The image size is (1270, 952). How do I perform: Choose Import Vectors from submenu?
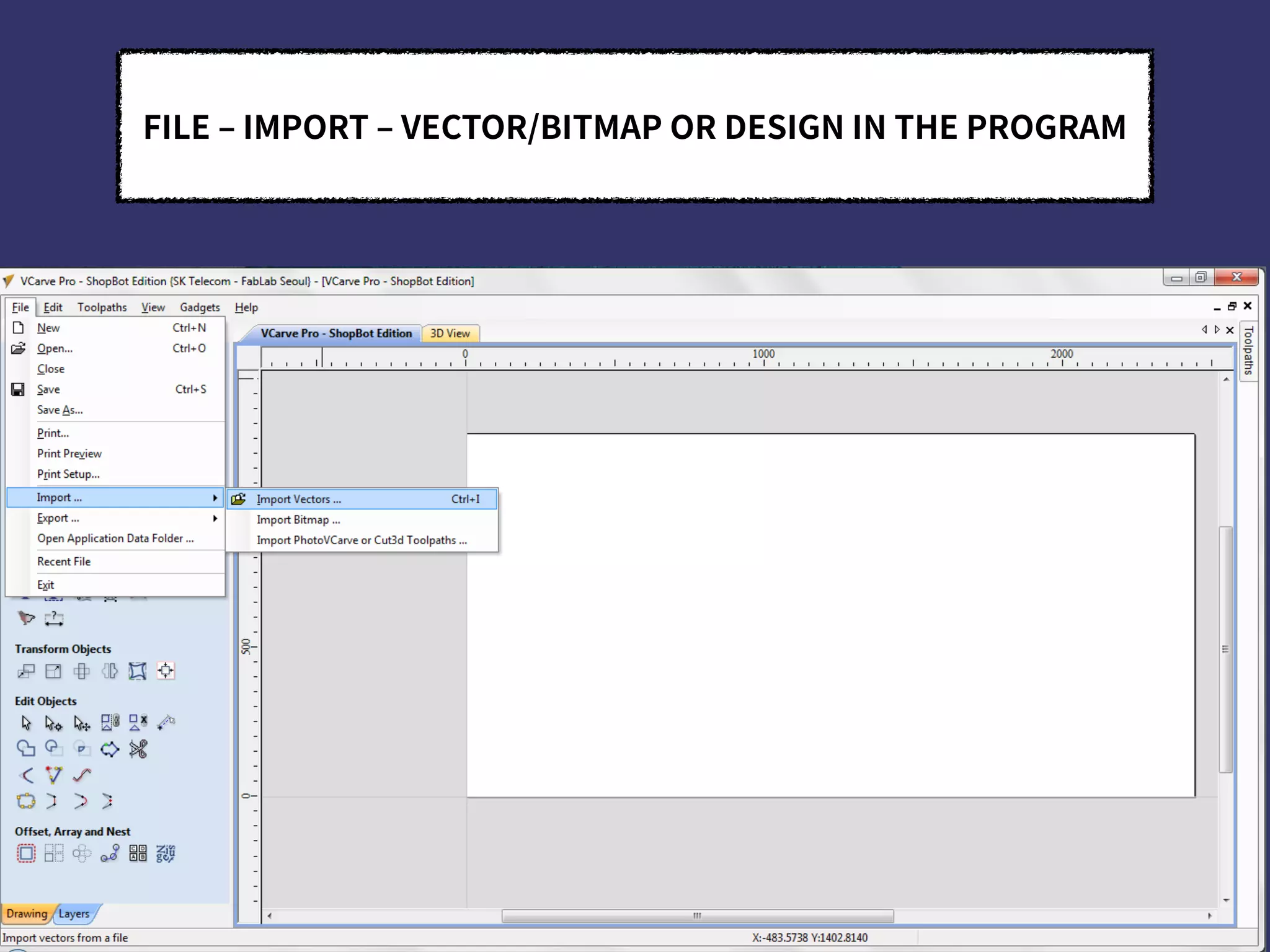click(299, 500)
